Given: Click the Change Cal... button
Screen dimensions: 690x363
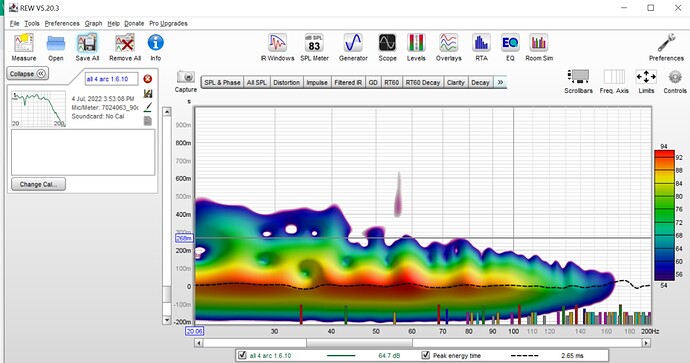Looking at the screenshot, I should click(38, 184).
